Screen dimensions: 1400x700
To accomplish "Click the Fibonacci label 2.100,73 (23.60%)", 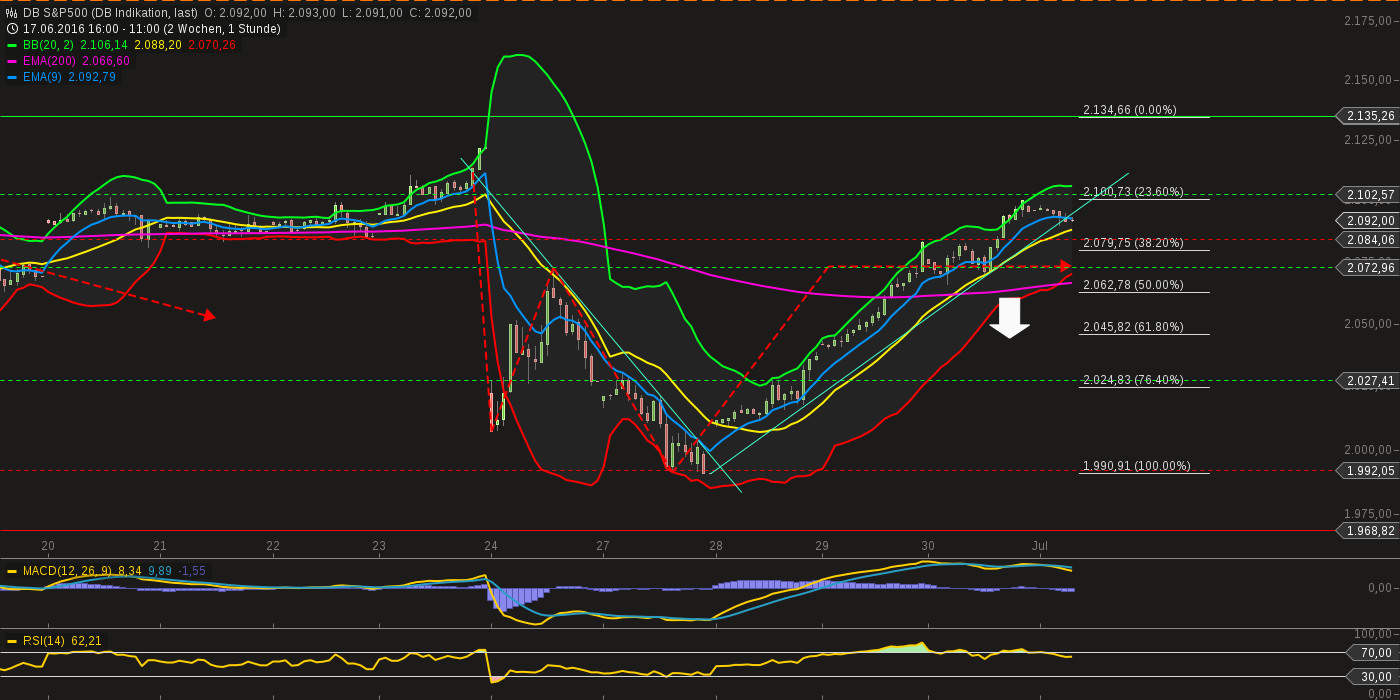I will click(1133, 192).
